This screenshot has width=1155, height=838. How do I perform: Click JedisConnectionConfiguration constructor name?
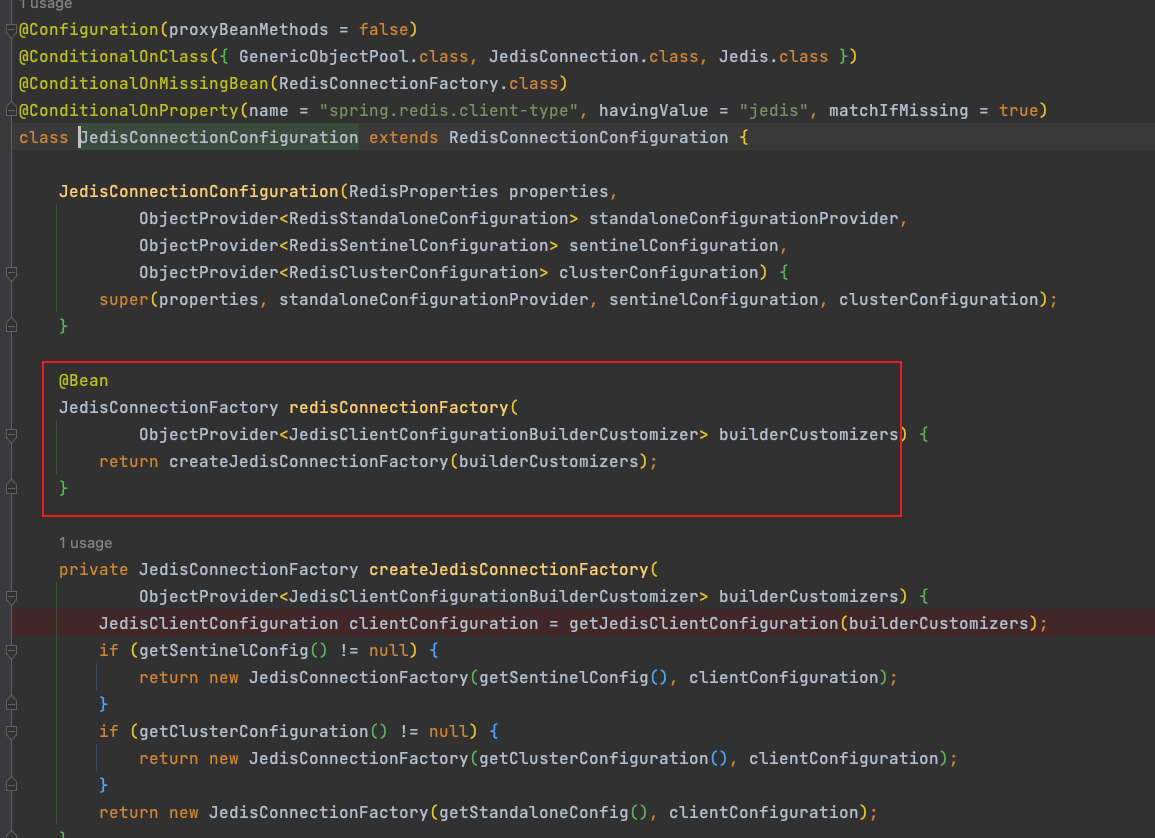click(199, 191)
